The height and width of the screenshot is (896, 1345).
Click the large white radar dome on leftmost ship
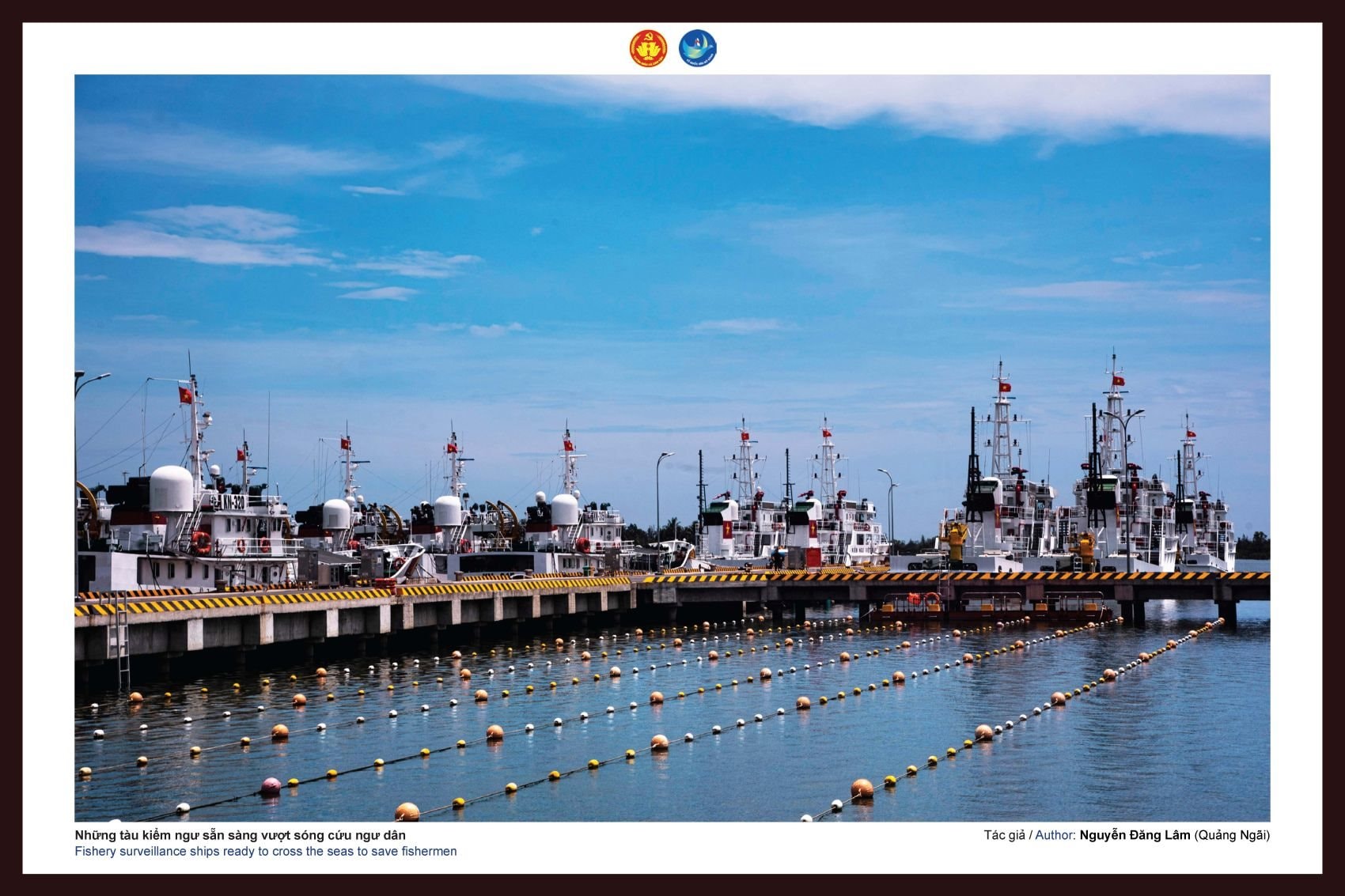click(x=172, y=489)
